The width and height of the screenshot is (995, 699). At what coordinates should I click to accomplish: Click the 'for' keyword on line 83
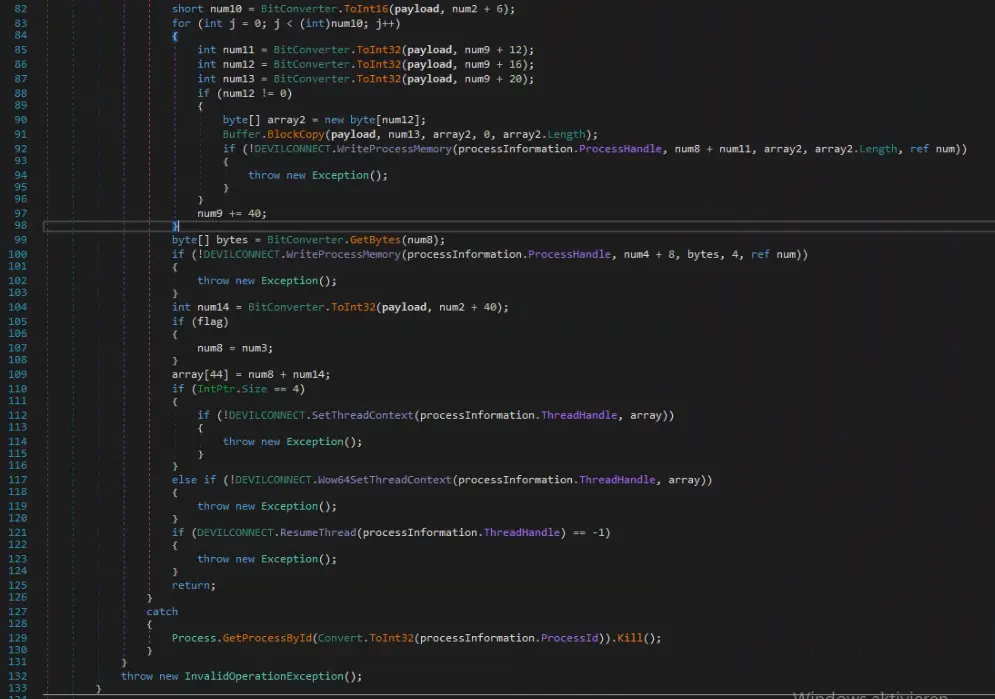181,23
